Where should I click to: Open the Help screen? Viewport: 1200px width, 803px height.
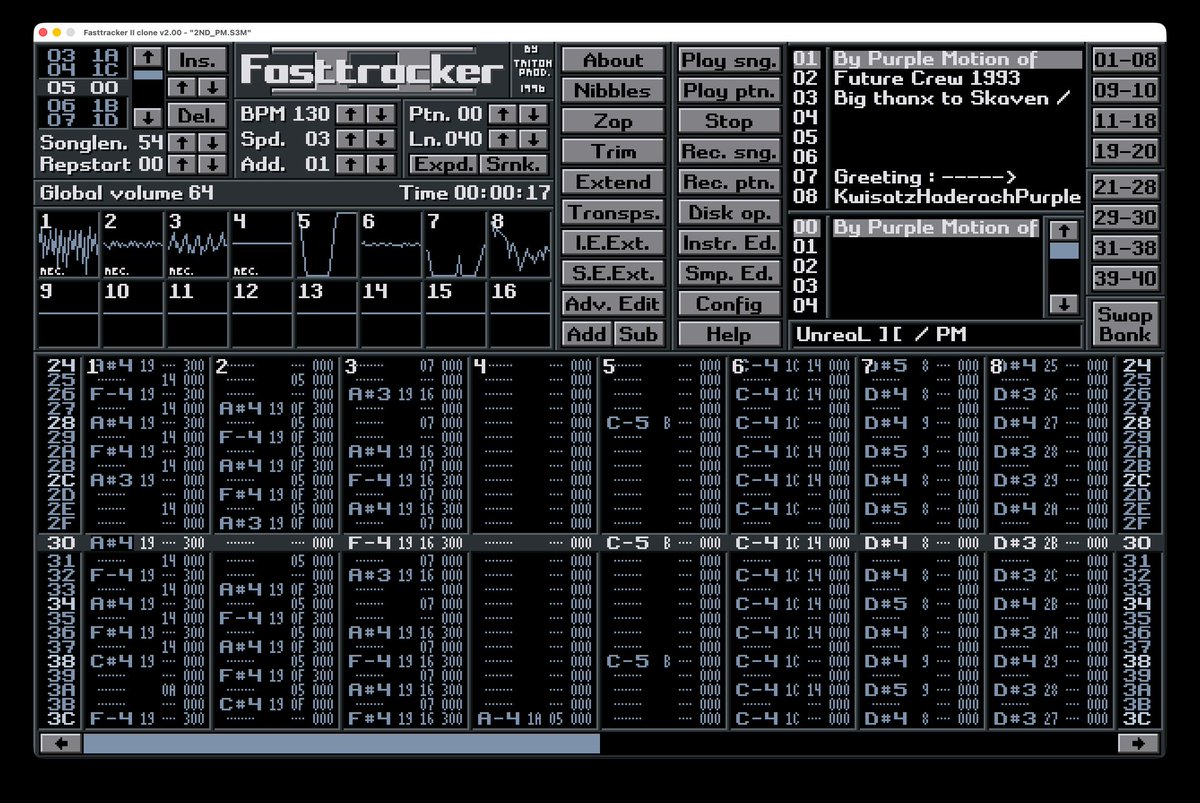pyautogui.click(x=729, y=334)
